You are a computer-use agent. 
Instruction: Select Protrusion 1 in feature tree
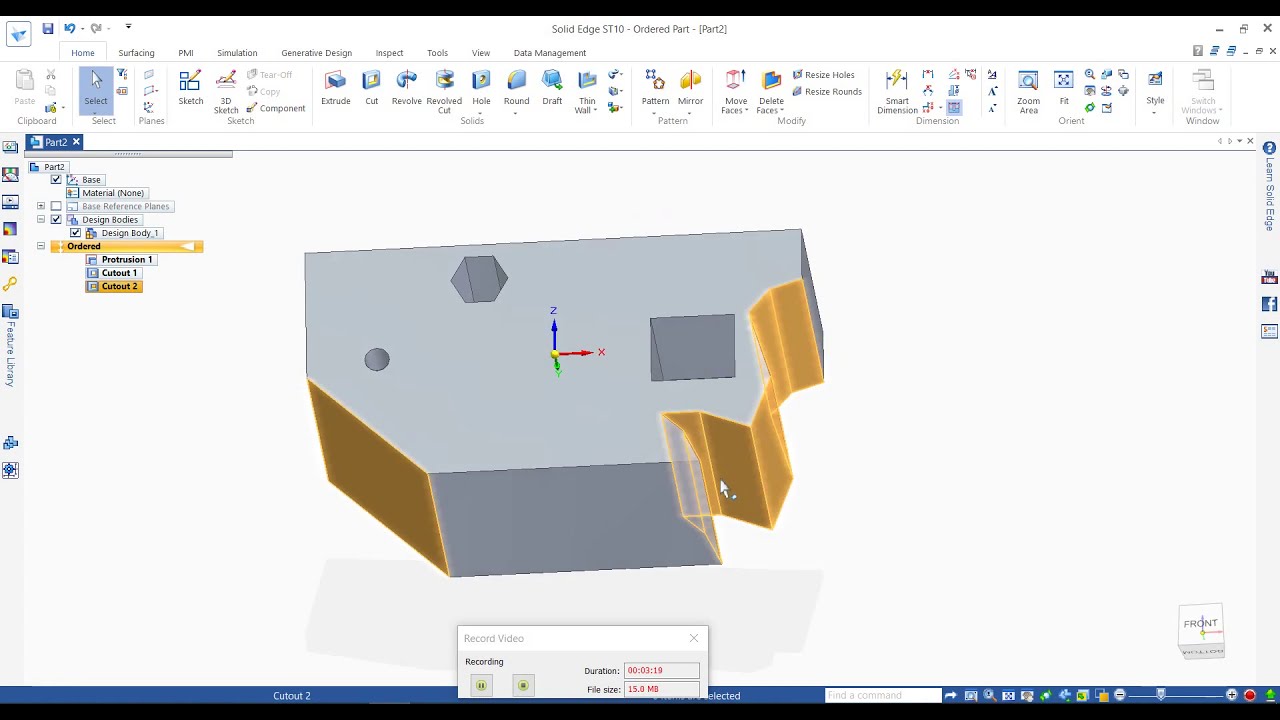click(120, 260)
